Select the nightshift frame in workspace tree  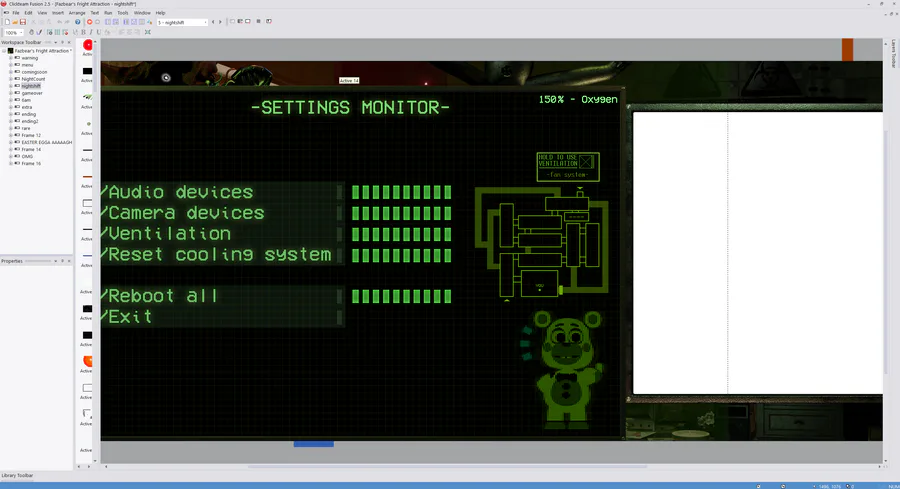pos(31,86)
